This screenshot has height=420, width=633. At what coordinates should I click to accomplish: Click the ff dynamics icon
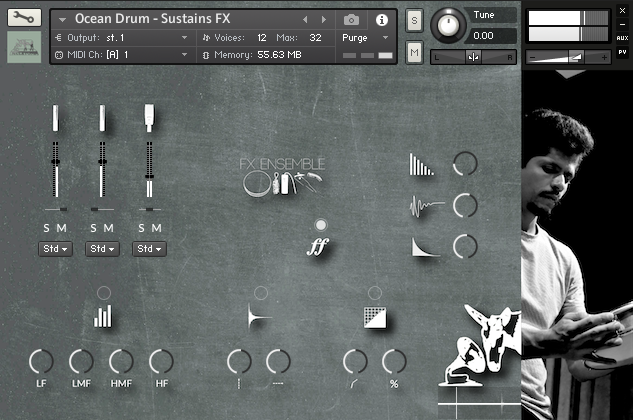(x=317, y=247)
